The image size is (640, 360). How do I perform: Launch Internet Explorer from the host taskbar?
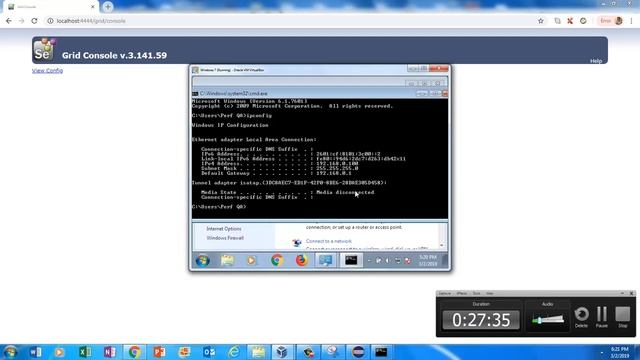click(233, 352)
